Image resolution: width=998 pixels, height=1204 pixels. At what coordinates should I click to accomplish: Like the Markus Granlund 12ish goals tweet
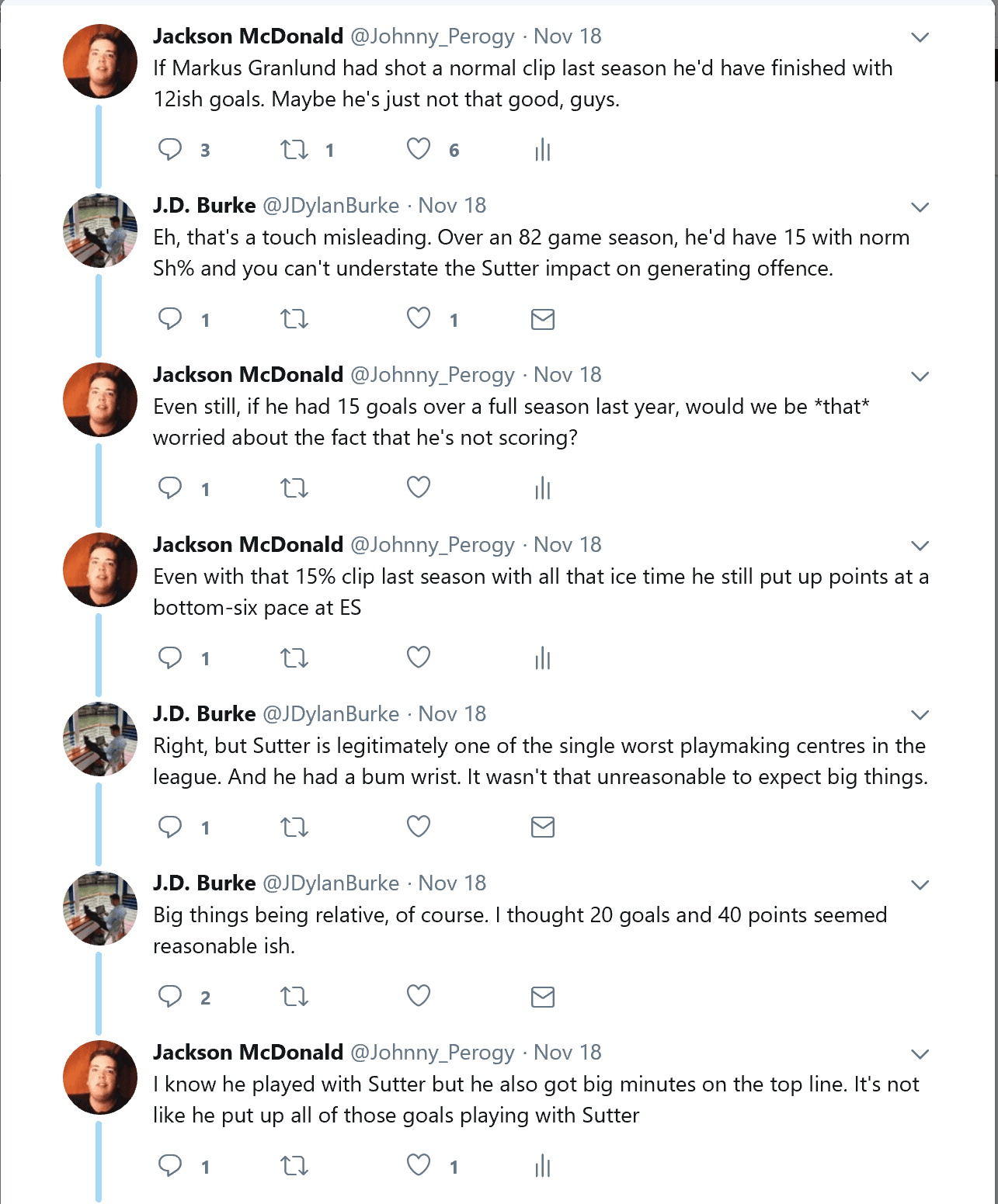419,149
